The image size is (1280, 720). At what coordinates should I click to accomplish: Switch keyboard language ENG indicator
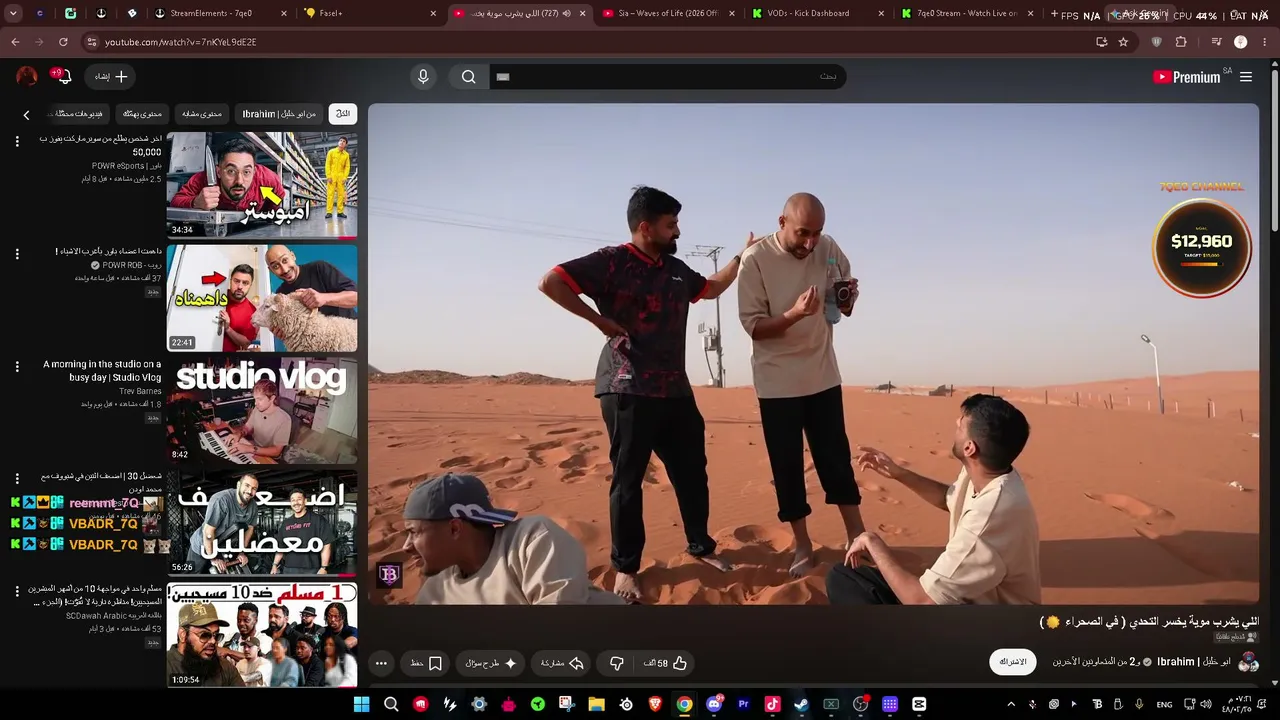tap(1164, 704)
